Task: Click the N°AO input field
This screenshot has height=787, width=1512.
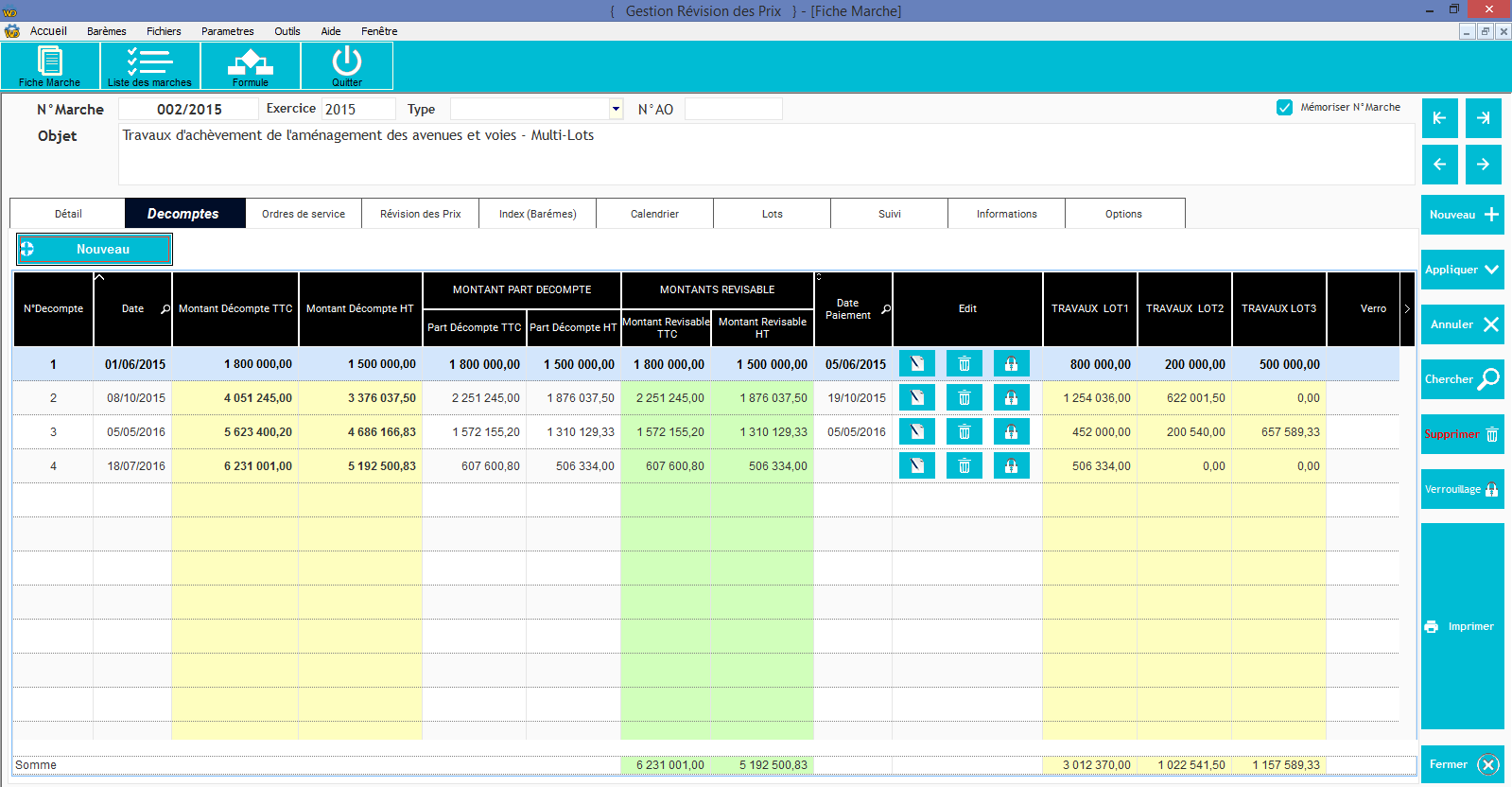Action: click(x=733, y=110)
